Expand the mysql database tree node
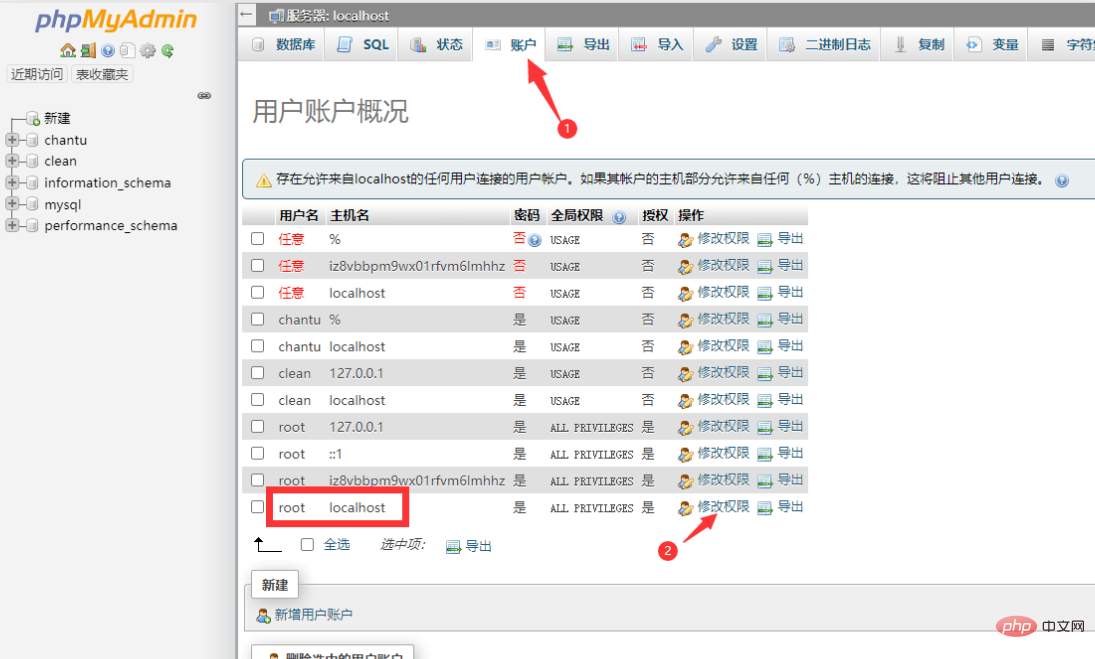Image resolution: width=1095 pixels, height=659 pixels. tap(12, 204)
